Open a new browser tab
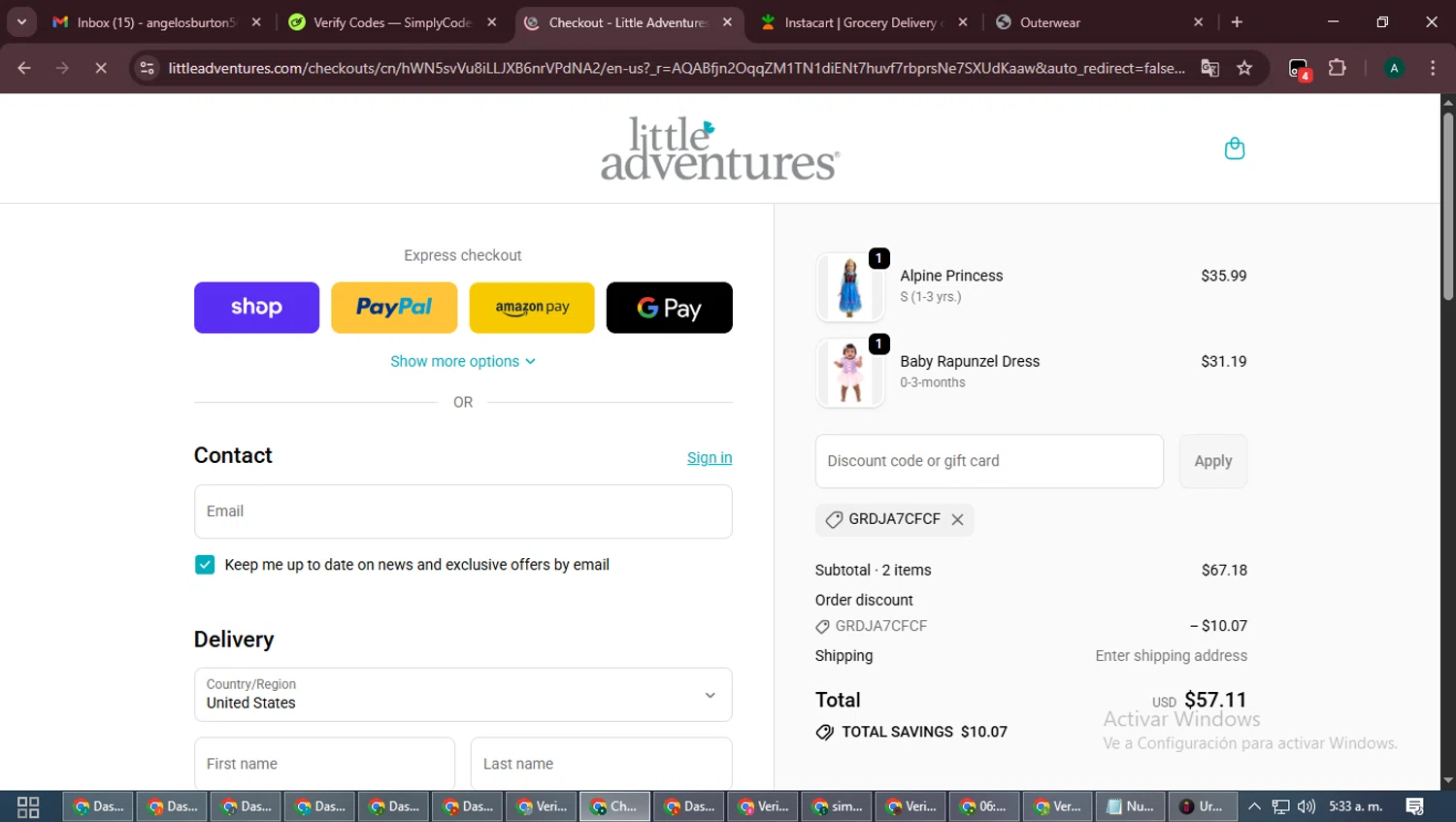Screen dimensions: 1456x822 coord(1237,22)
